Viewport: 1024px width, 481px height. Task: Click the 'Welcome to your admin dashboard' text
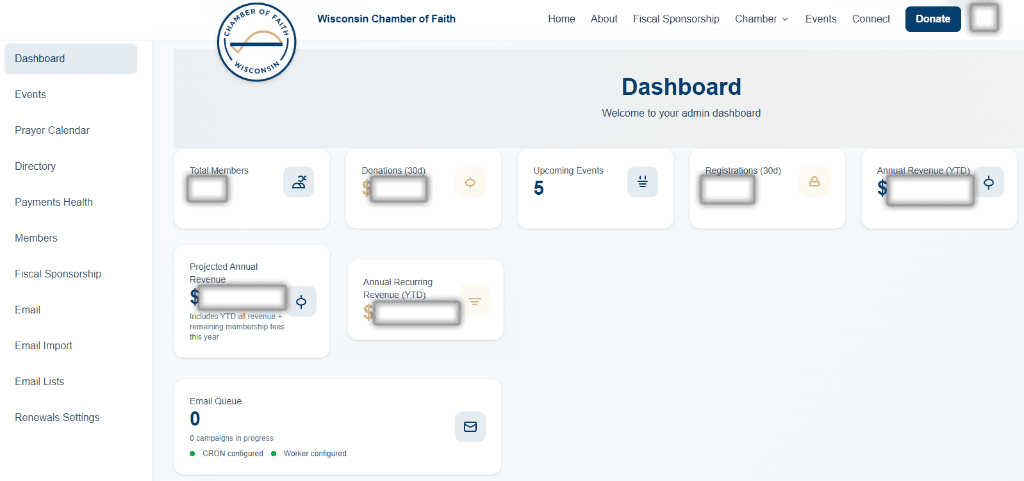(x=681, y=113)
